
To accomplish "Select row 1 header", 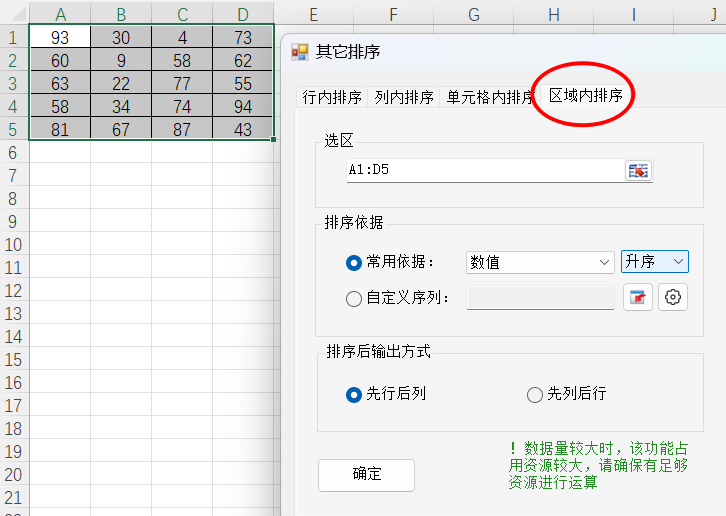I will pyautogui.click(x=13, y=38).
